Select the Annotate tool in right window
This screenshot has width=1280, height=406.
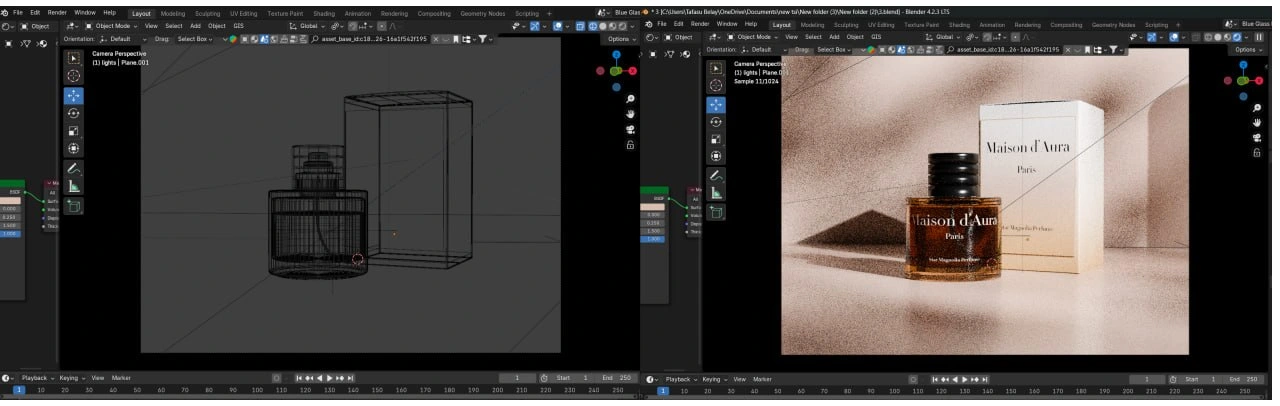point(716,175)
